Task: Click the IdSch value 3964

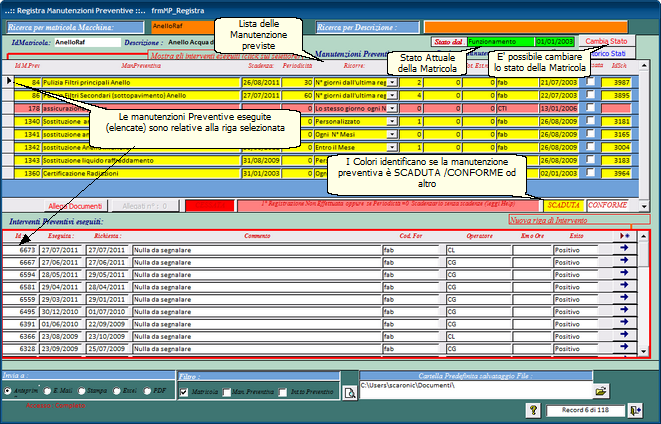Action: (x=616, y=174)
